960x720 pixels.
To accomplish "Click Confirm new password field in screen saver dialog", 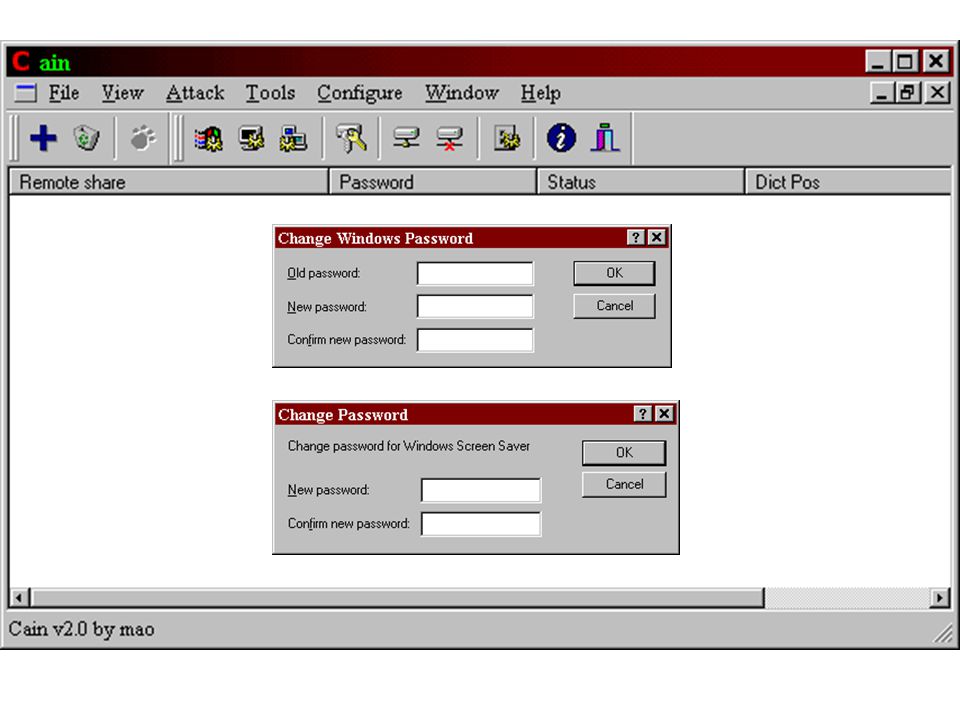I will point(481,524).
